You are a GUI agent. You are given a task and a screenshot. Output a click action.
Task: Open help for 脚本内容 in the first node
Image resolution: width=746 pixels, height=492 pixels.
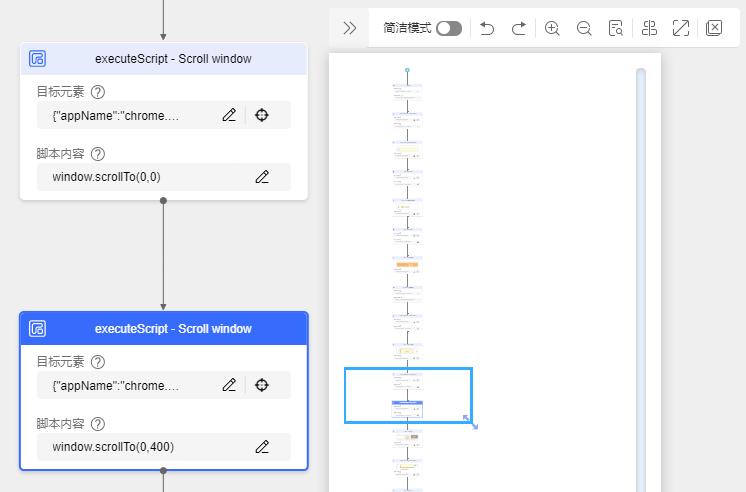[x=98, y=154]
